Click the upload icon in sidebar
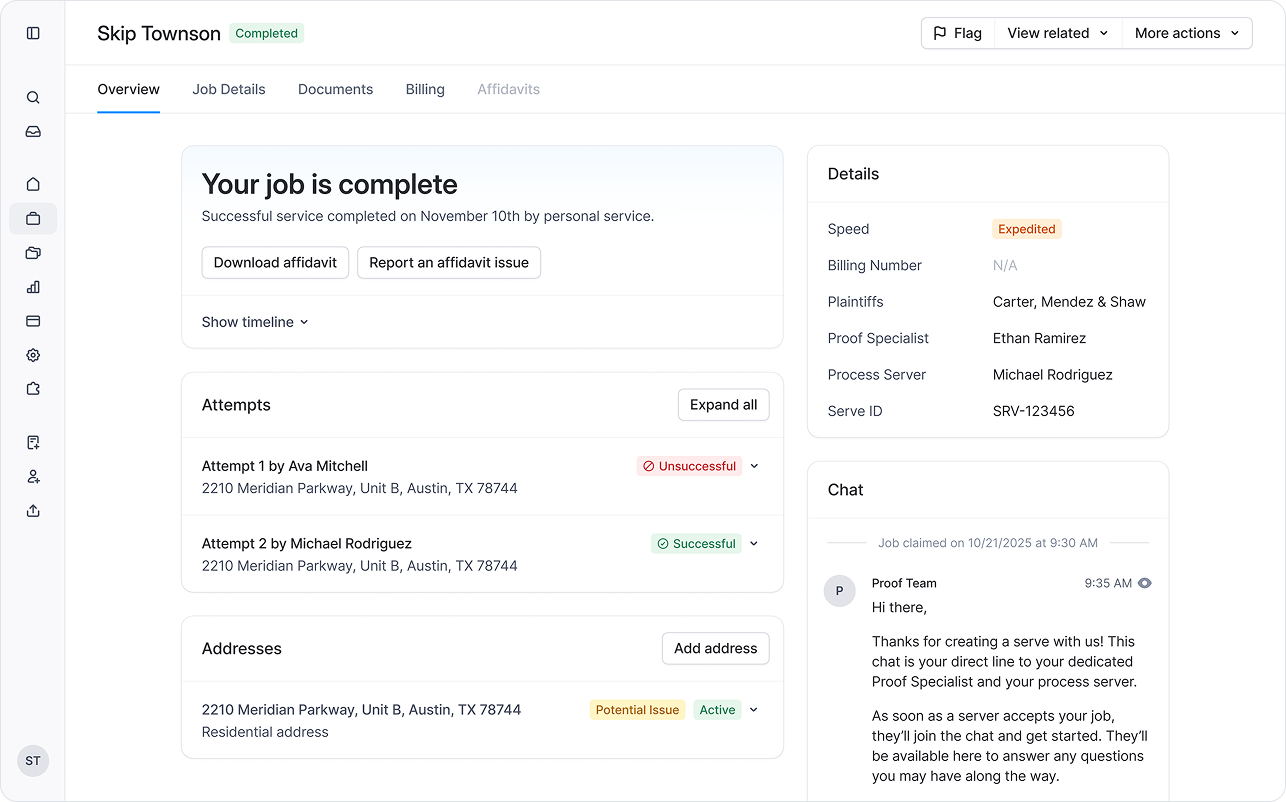The height and width of the screenshot is (802, 1286). click(x=33, y=511)
